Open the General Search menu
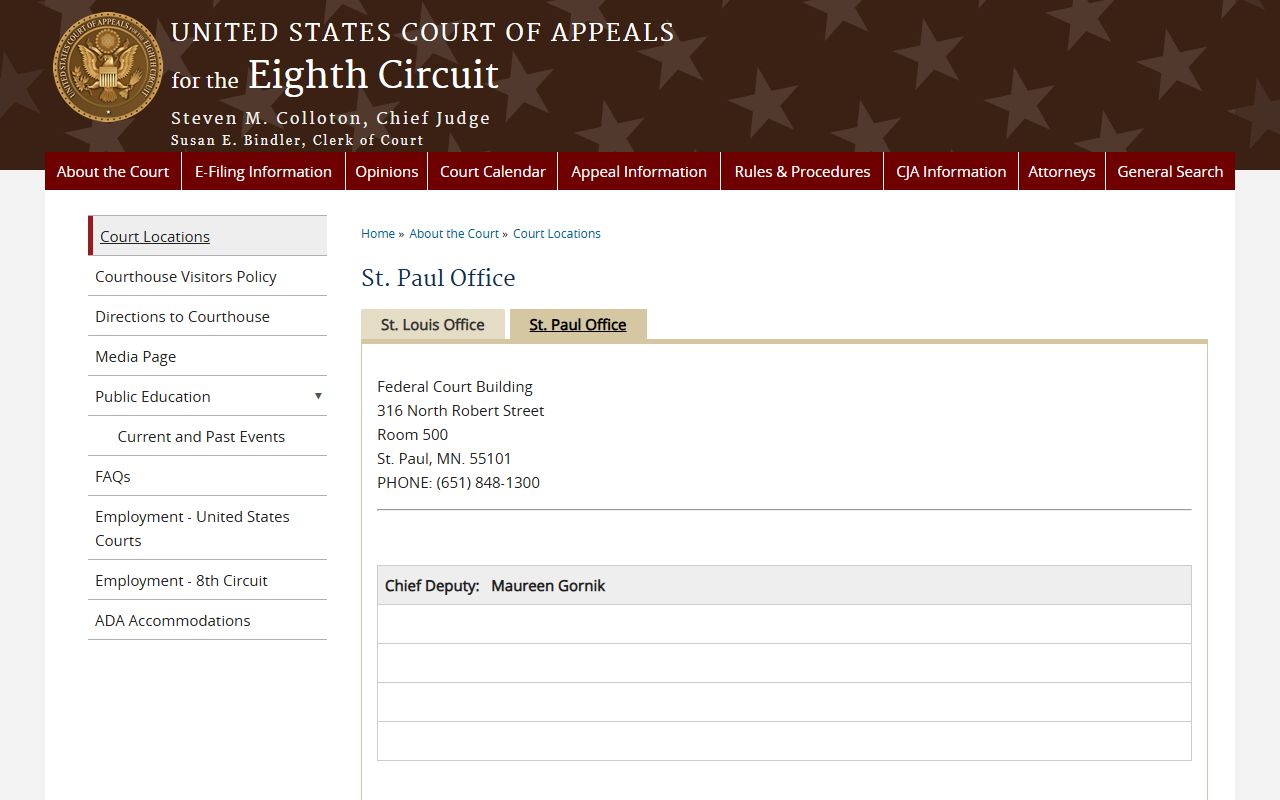 point(1170,171)
